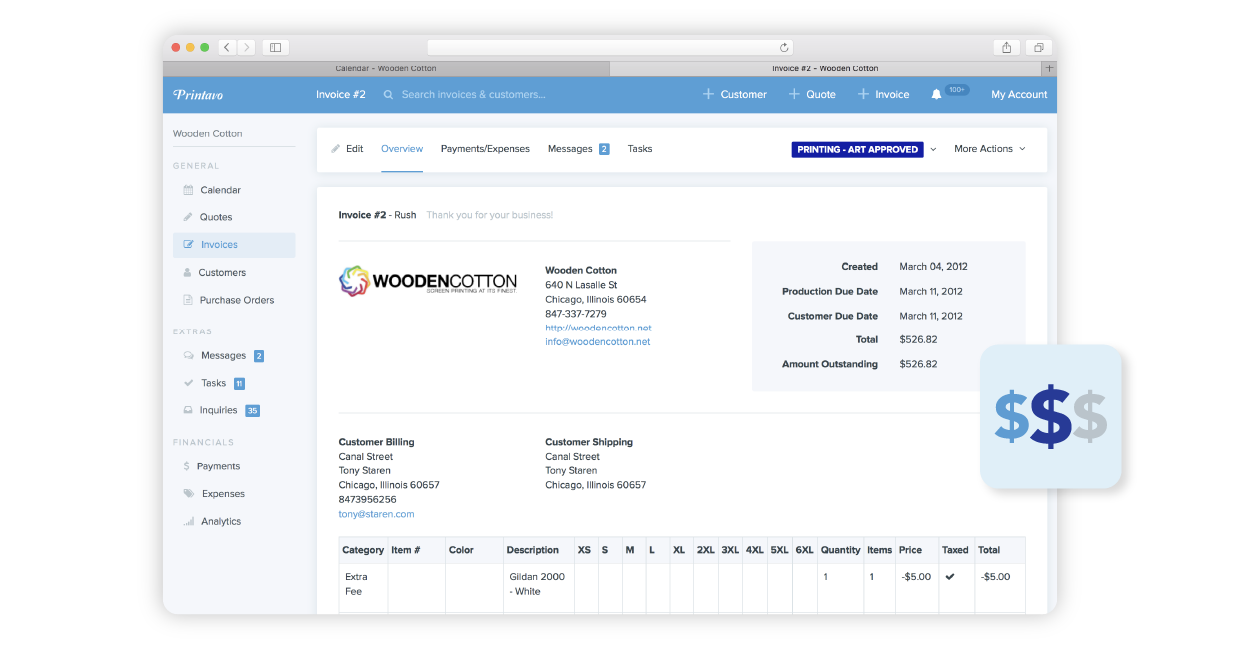Click the sidebar Messages count badge 2
Viewport: 1250px width, 667px height.
(x=259, y=356)
